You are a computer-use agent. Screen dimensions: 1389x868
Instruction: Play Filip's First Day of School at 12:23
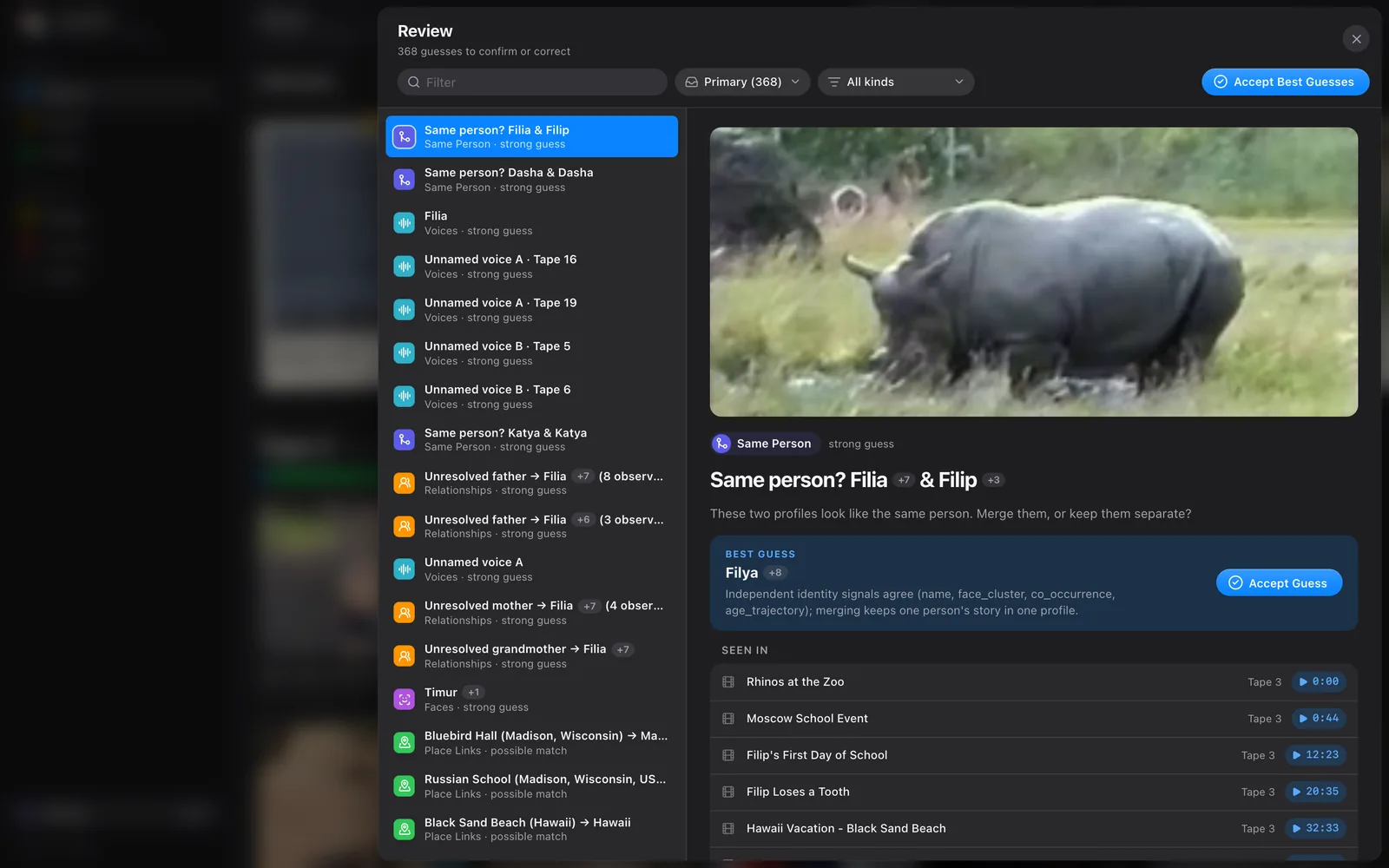coord(1315,755)
